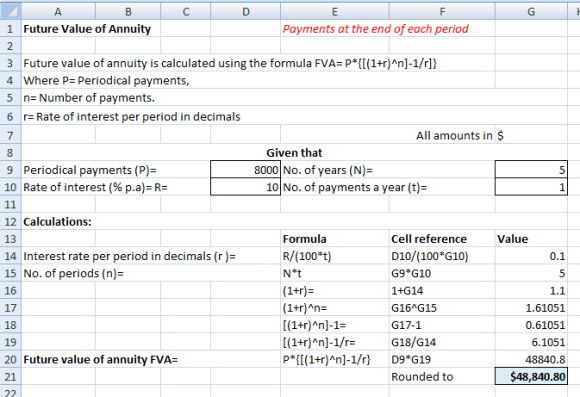Click 'Future Value of Annuity' title cell
This screenshot has height=397, width=580.
87,28
